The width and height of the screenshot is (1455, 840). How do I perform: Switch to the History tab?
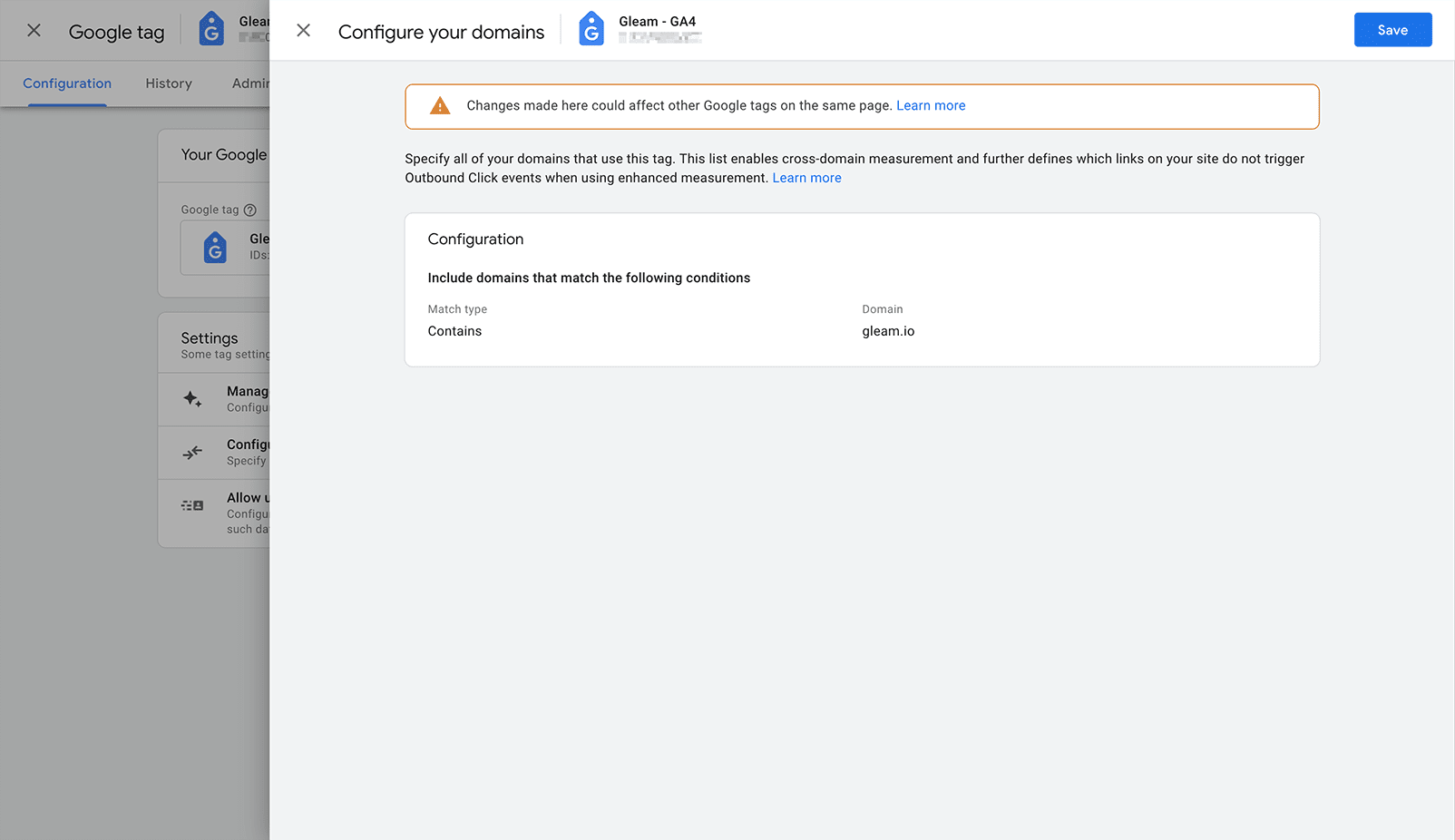point(168,83)
